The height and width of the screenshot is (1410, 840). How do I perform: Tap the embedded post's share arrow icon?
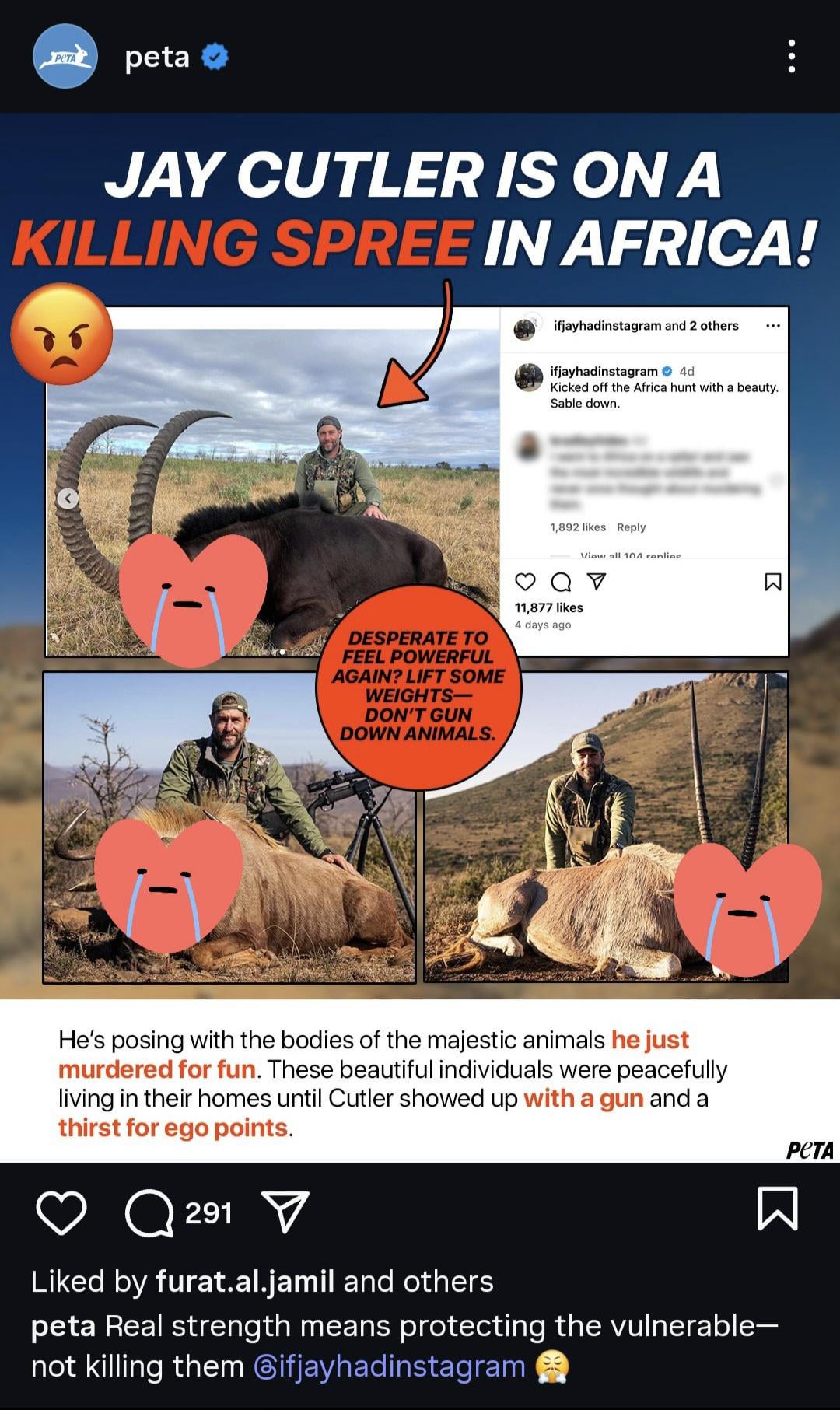[596, 582]
